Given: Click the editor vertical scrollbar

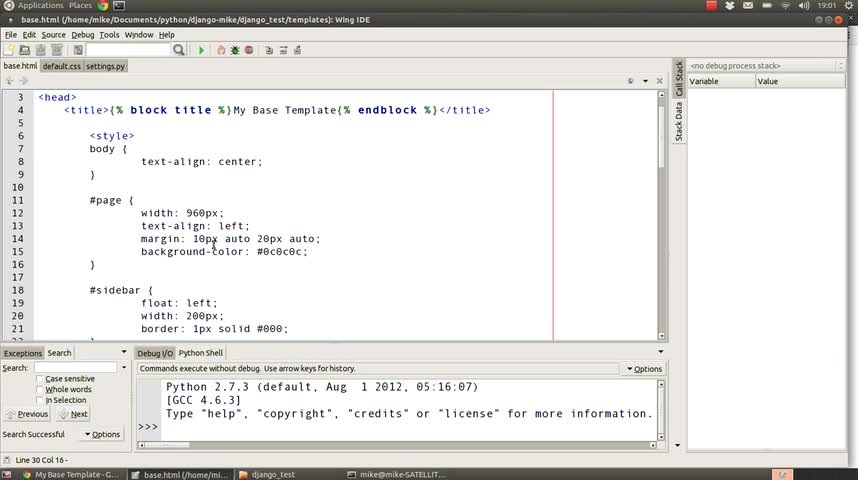Looking at the screenshot, I should pyautogui.click(x=661, y=215).
